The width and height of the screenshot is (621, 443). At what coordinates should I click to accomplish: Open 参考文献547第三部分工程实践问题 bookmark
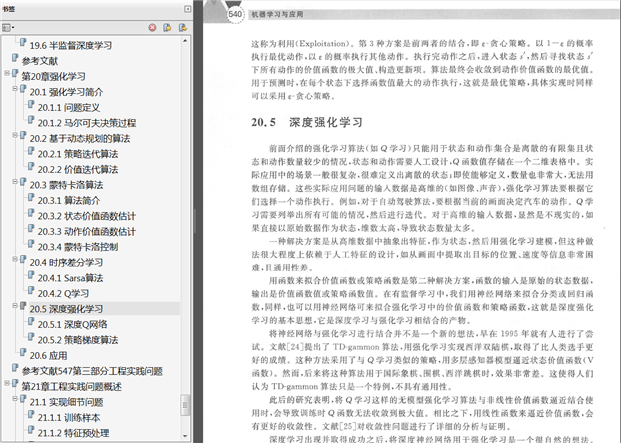(x=92, y=371)
